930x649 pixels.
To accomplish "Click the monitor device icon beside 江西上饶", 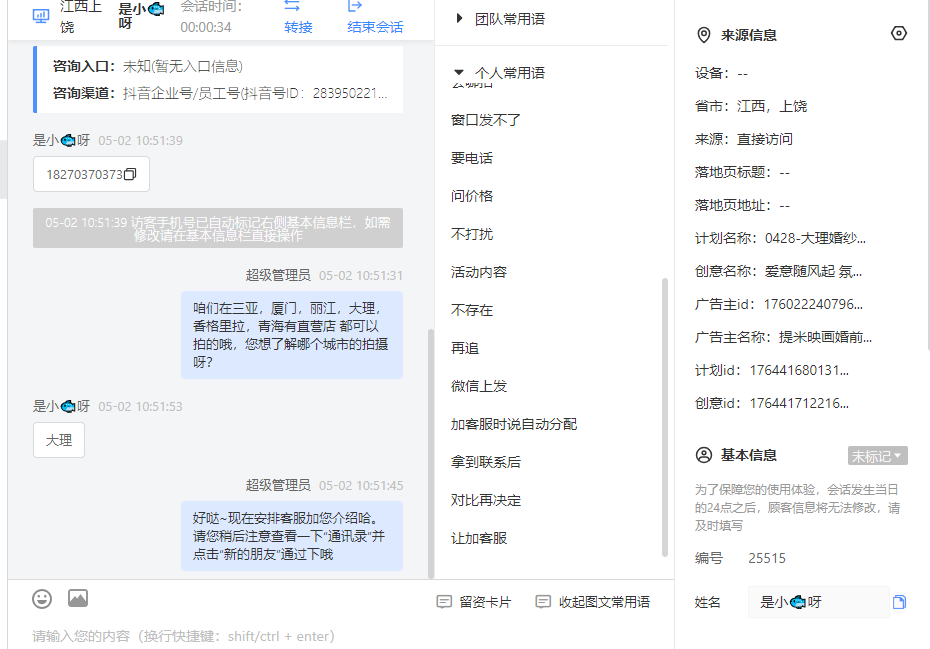I will (41, 16).
